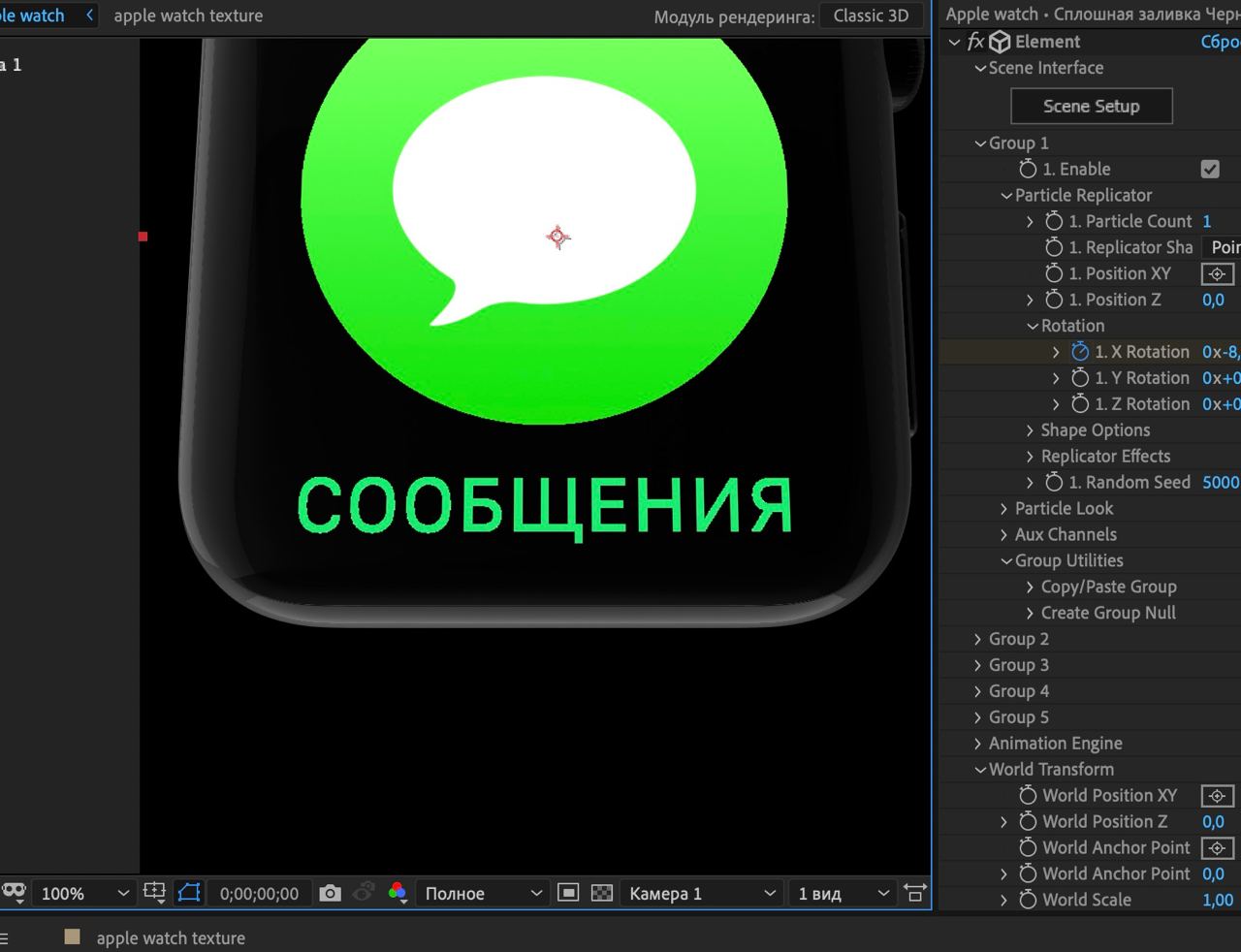This screenshot has height=952, width=1241.
Task: Click the 1. Random Seed value 5000
Action: coord(1221,482)
